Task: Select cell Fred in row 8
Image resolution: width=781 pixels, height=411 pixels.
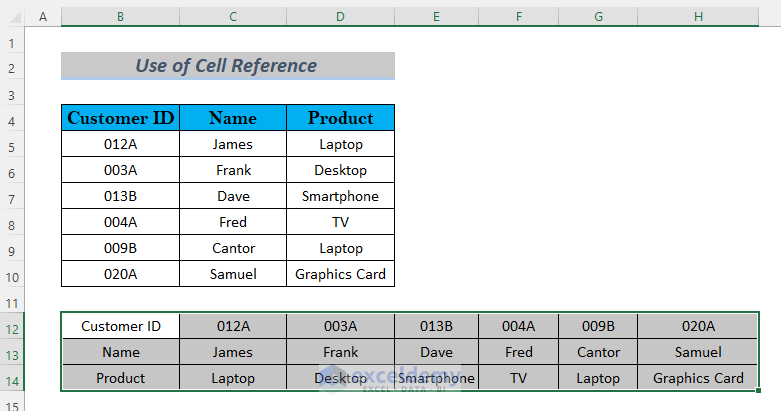Action: (x=233, y=222)
